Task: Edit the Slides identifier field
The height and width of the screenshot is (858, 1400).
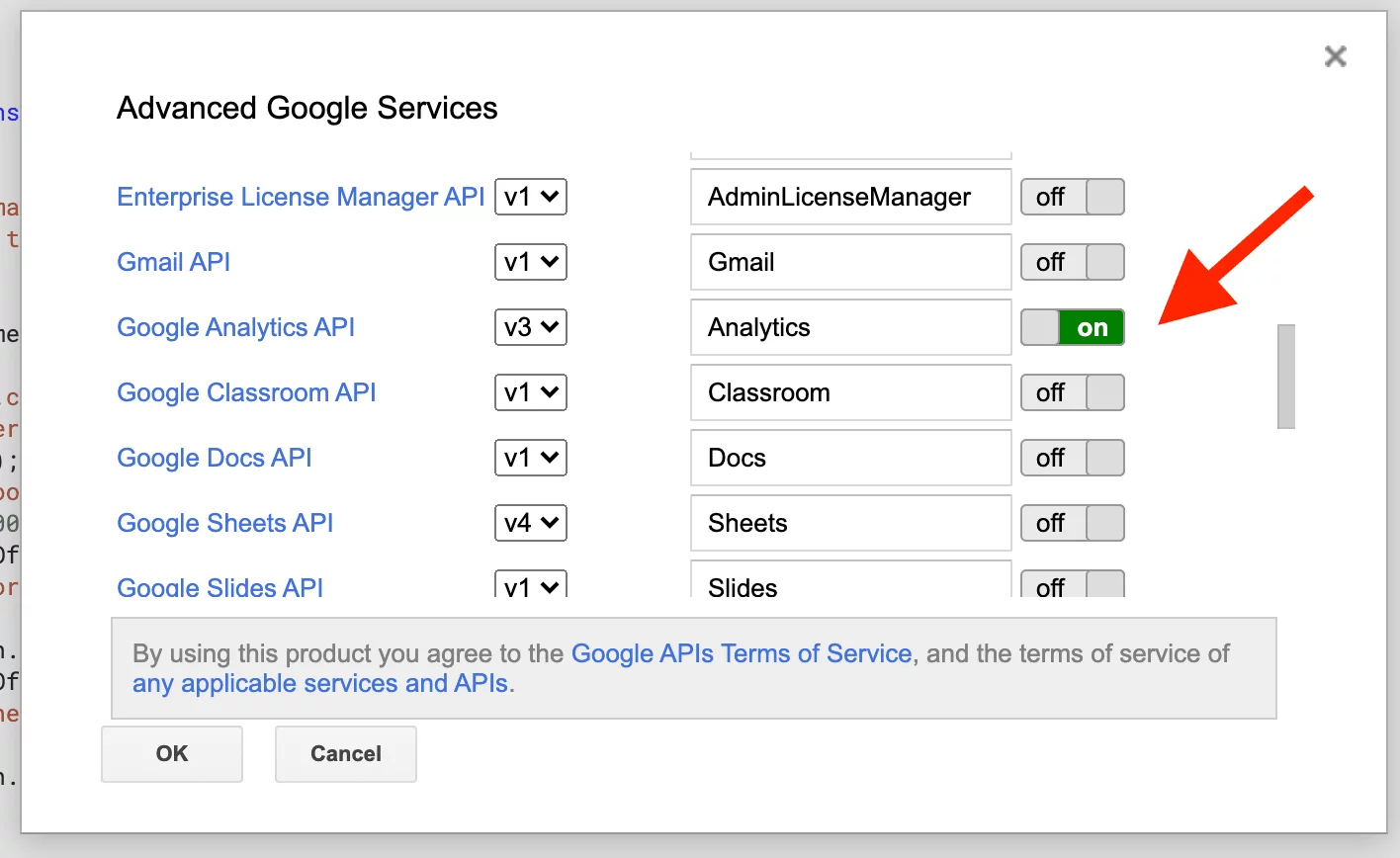Action: click(851, 579)
